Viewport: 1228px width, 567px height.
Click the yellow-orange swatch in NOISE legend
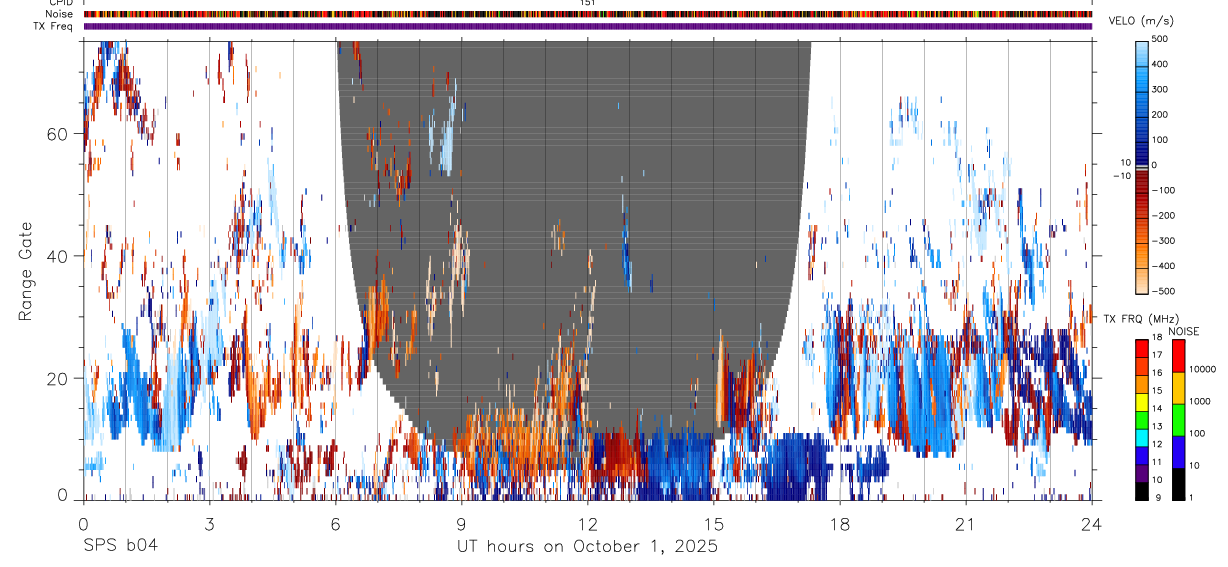point(1177,387)
